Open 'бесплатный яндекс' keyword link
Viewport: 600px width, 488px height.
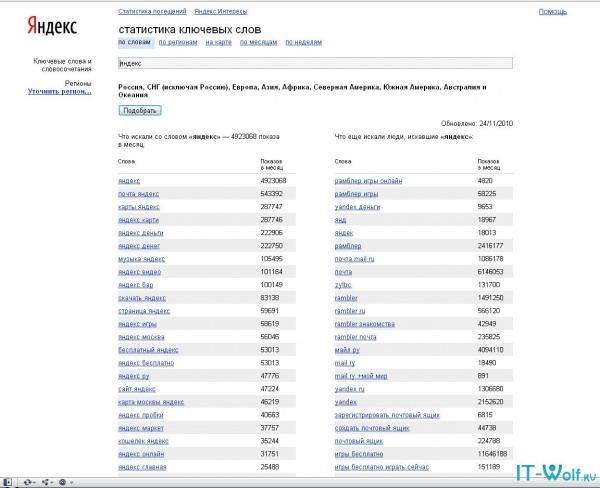click(x=148, y=350)
